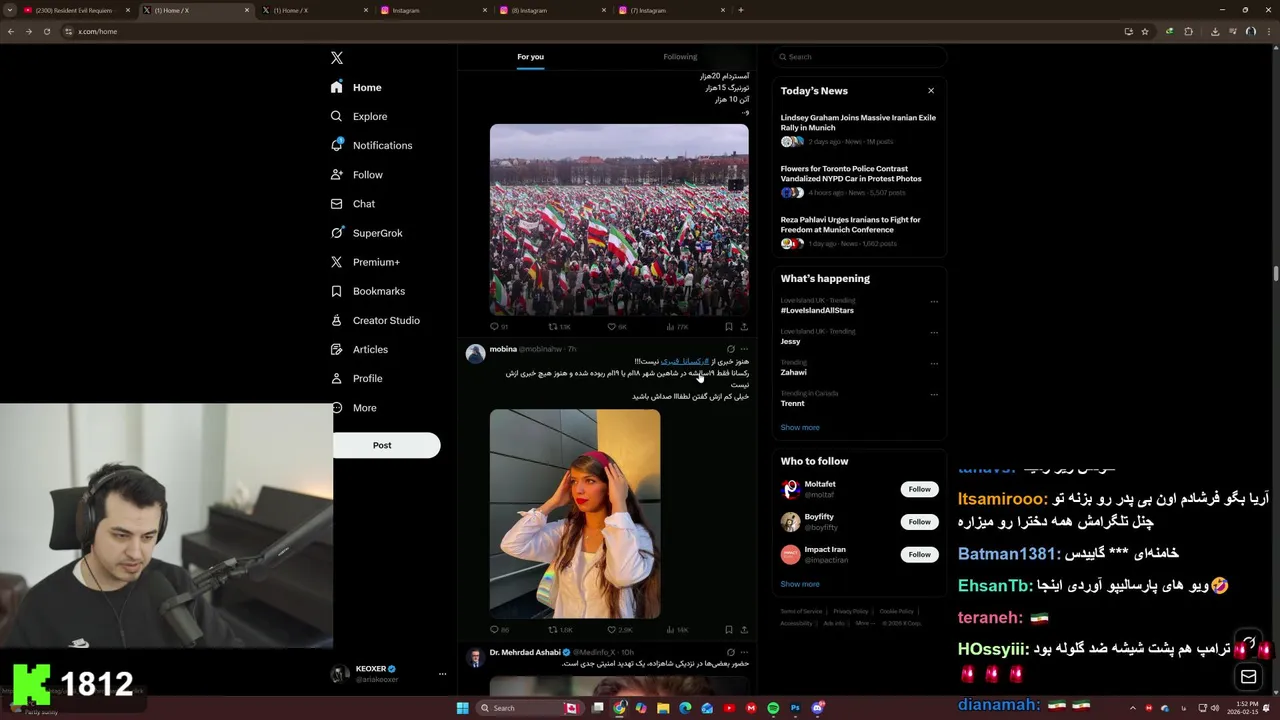
Task: Bookmark this page with the star icon
Action: coord(1145,31)
